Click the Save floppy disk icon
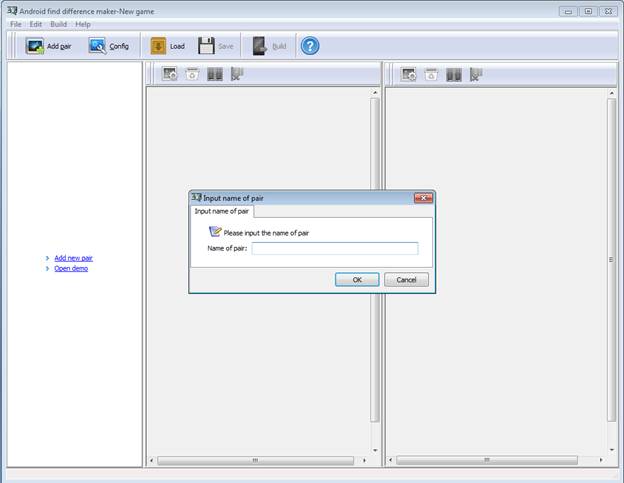This screenshot has height=483, width=624. [206, 46]
